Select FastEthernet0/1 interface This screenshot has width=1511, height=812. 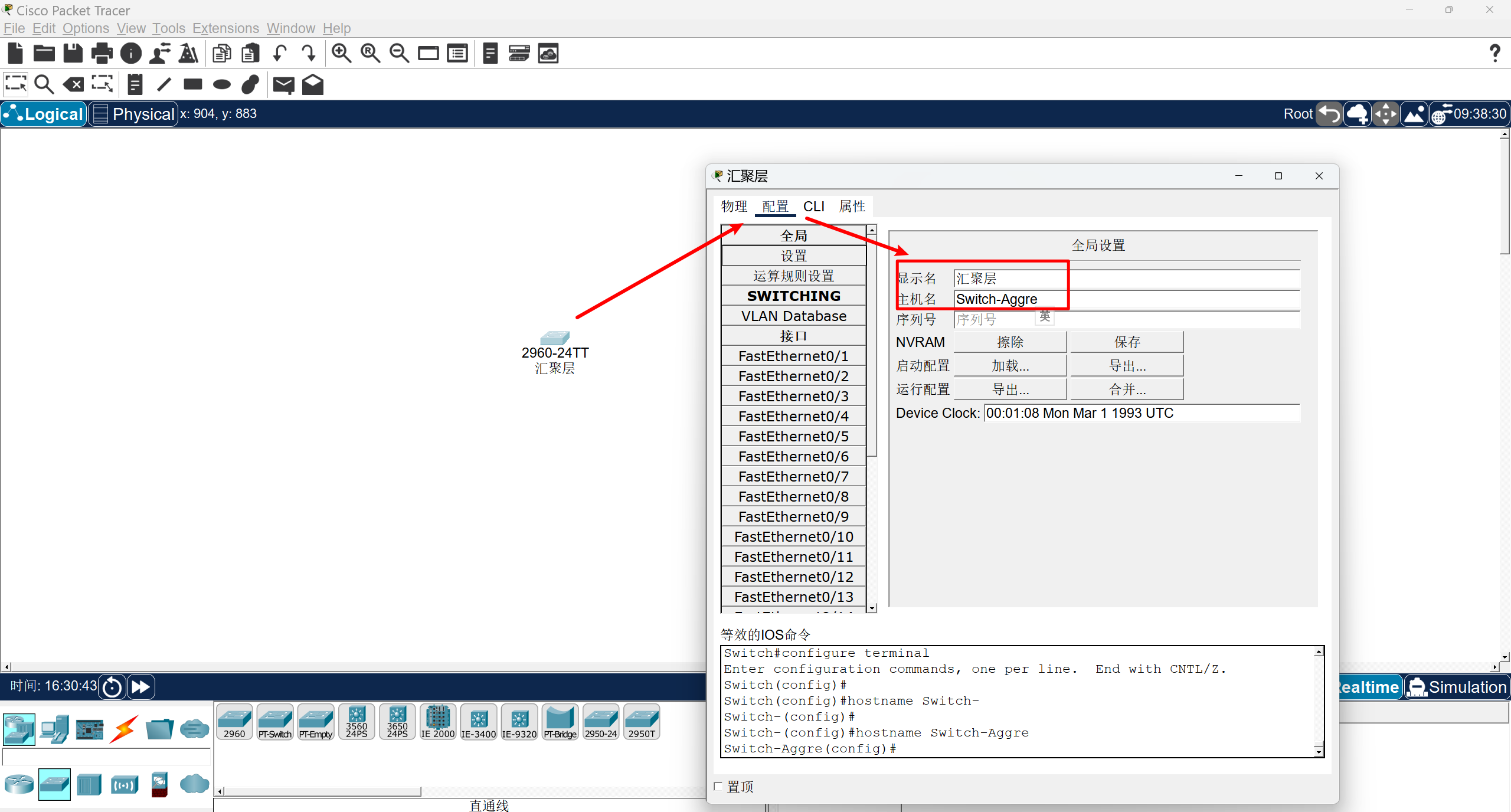(x=794, y=356)
